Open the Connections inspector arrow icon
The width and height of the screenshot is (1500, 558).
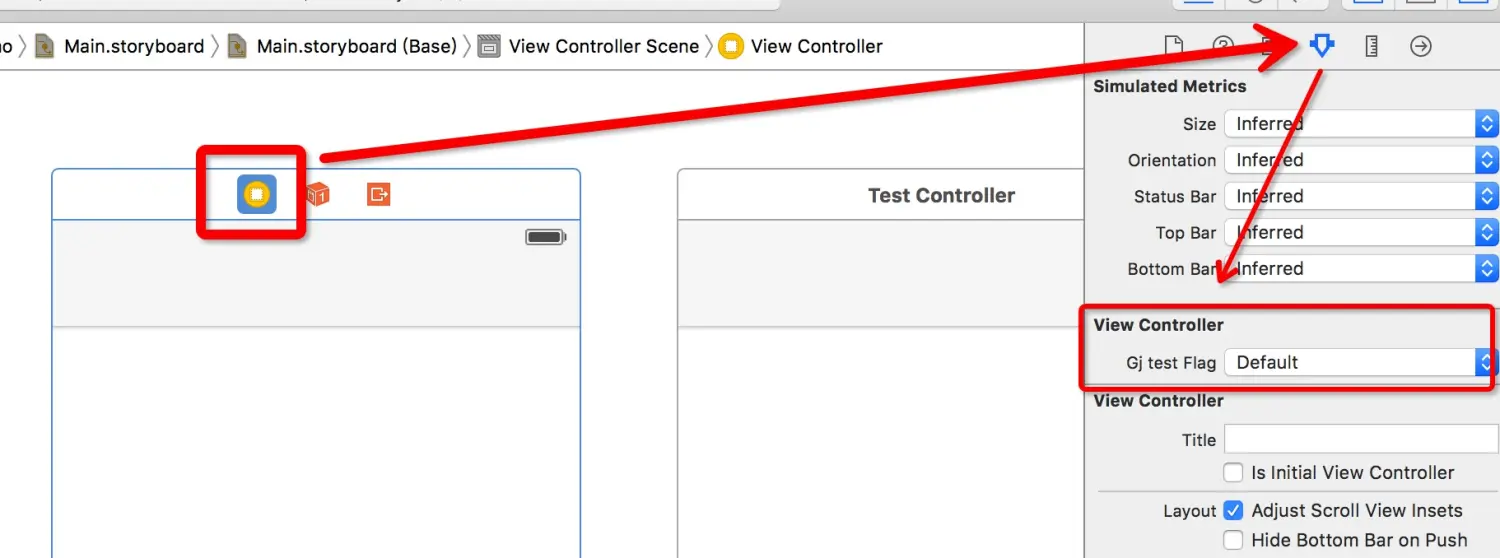(x=1421, y=46)
